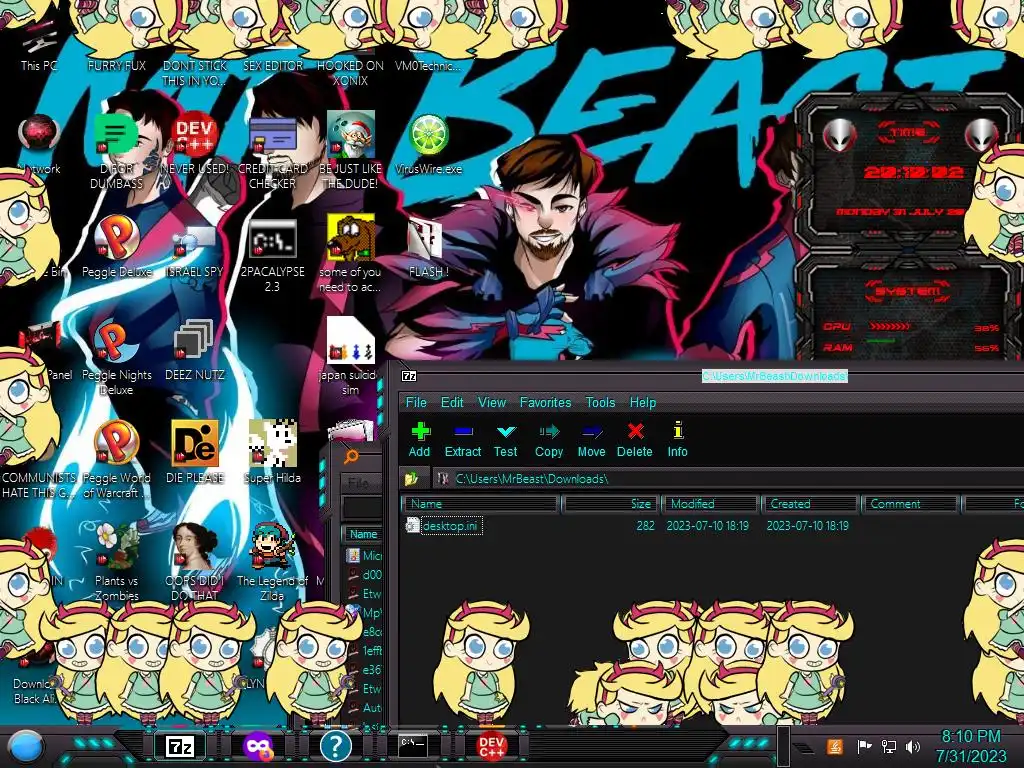Click the Move toolbar icon
This screenshot has width=1024, height=768.
coord(592,440)
